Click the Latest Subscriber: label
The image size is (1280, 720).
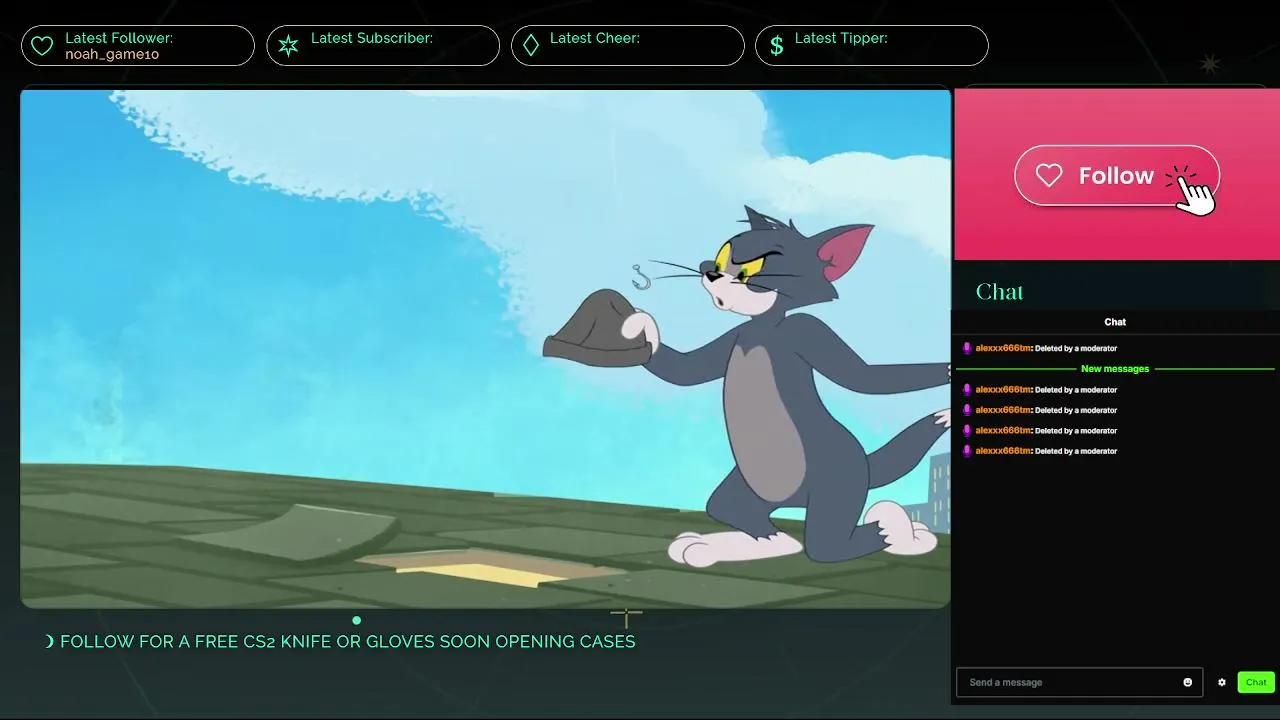point(372,38)
